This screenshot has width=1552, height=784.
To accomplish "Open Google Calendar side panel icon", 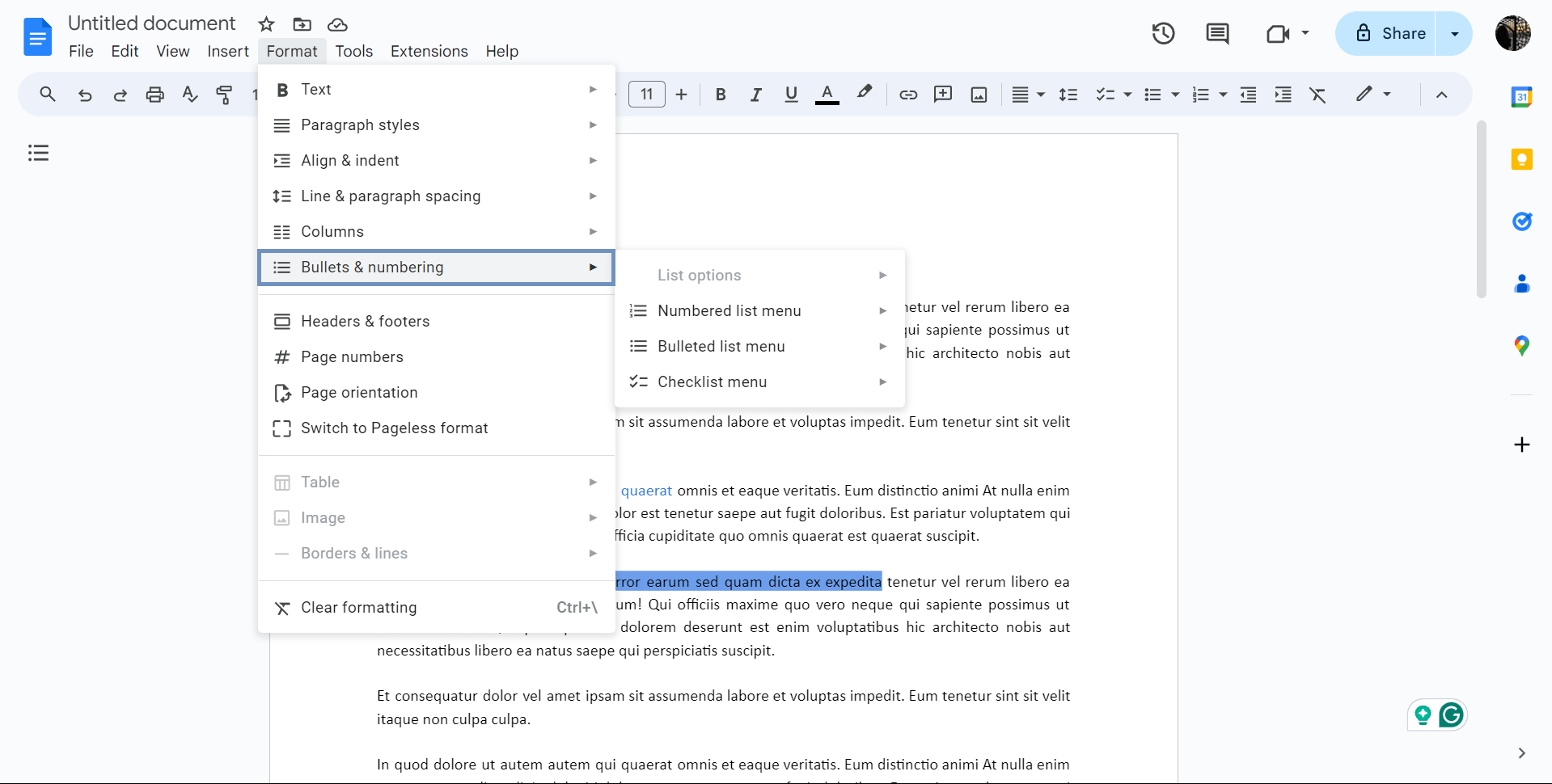I will click(x=1521, y=97).
